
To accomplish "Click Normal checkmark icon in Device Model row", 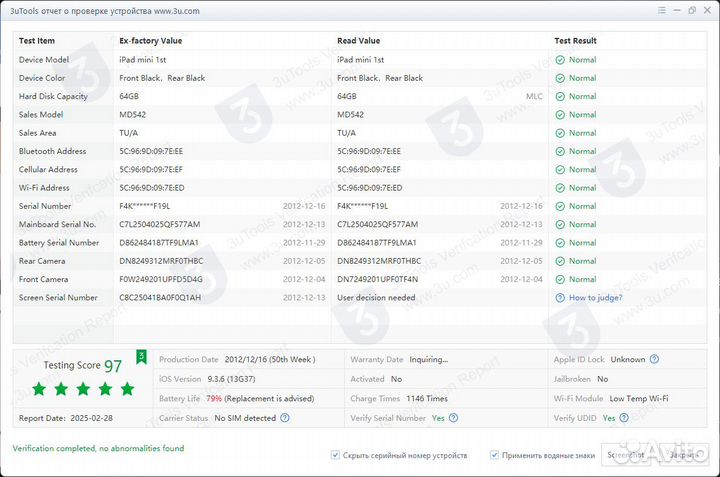I will point(561,60).
